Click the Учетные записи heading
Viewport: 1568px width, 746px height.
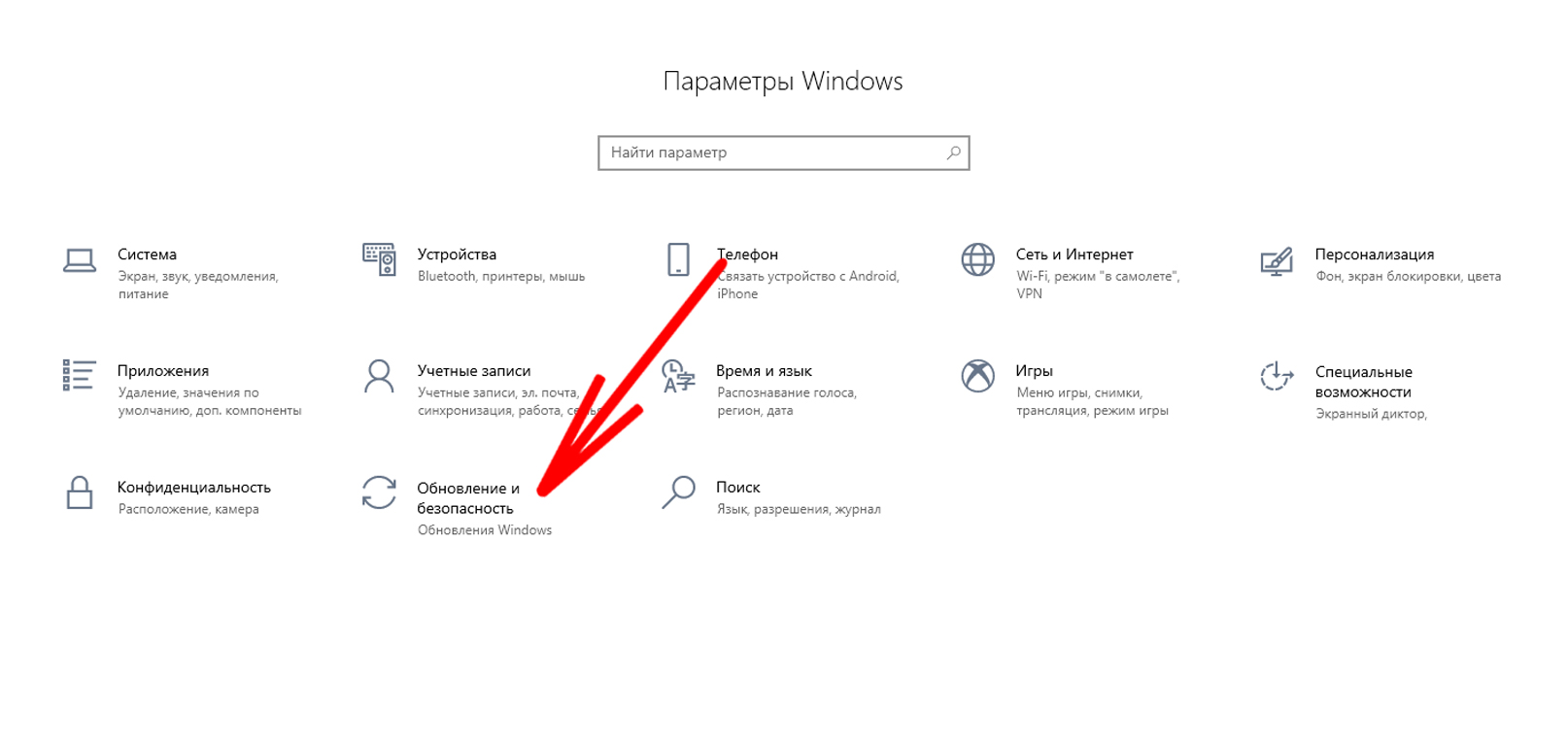coord(474,371)
